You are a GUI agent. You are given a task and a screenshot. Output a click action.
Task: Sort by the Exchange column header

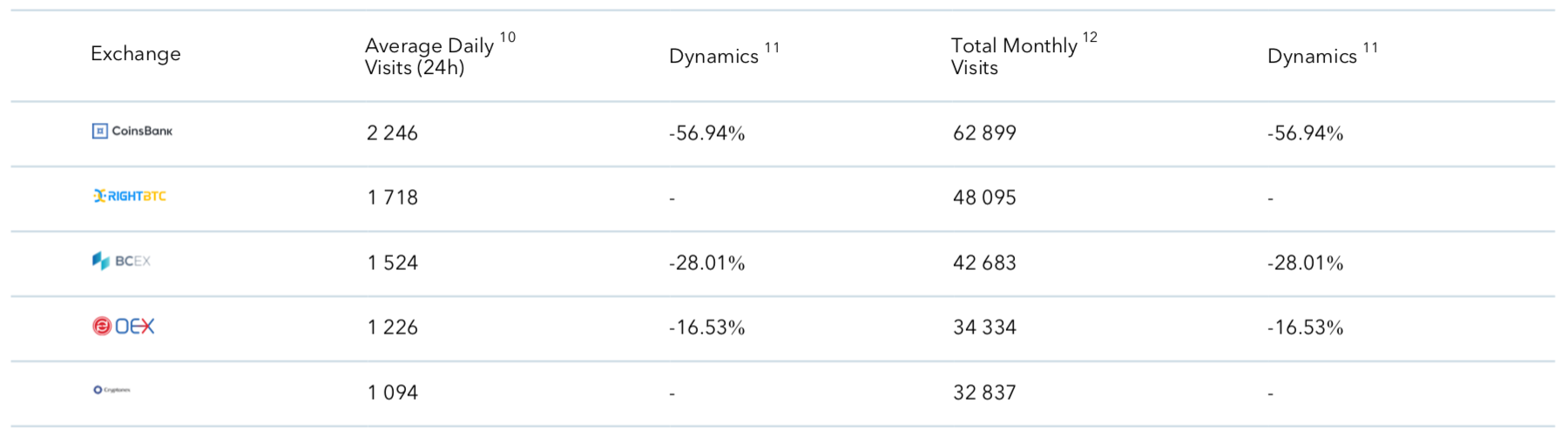(x=136, y=54)
